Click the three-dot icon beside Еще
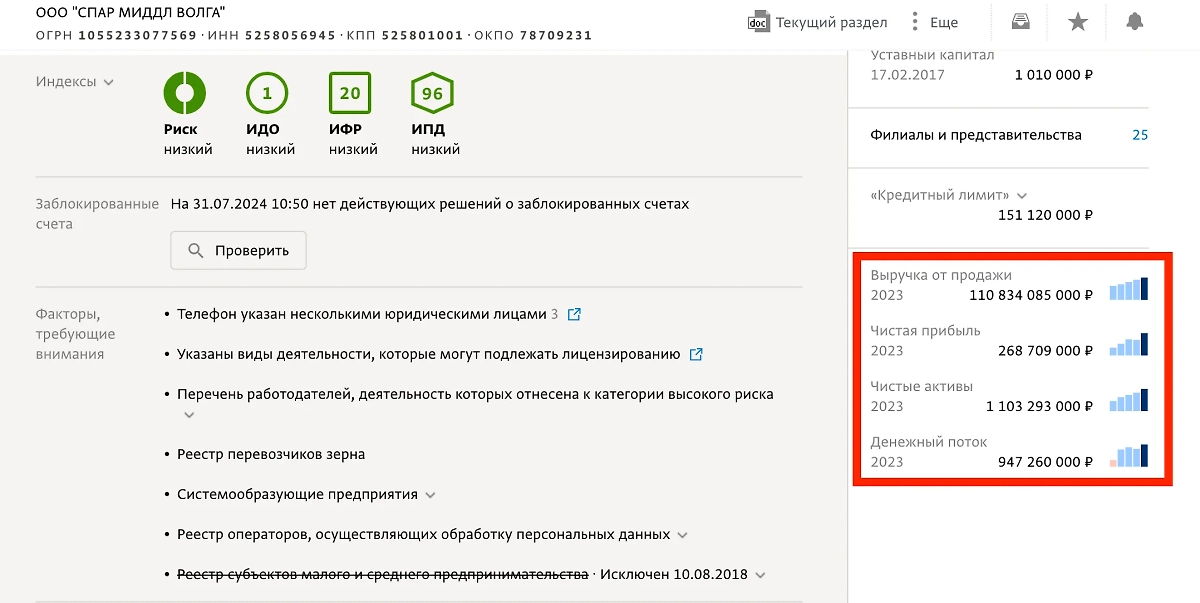The width and height of the screenshot is (1200, 603). (915, 20)
